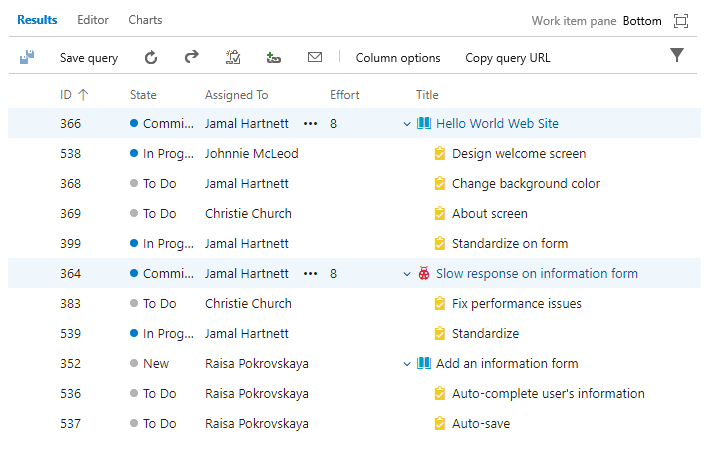The image size is (710, 451).
Task: Collapse Add an information form node
Action: click(407, 364)
